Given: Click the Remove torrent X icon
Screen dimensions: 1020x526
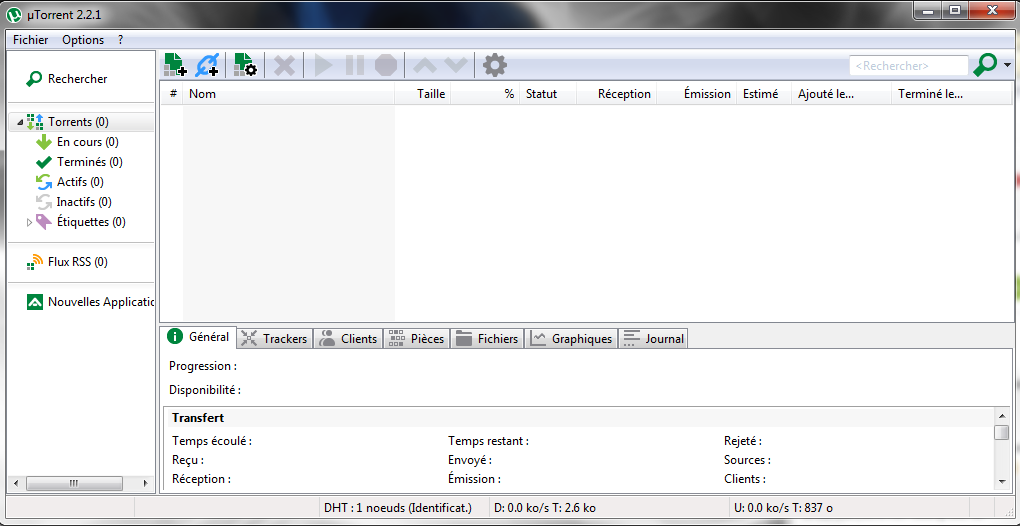Looking at the screenshot, I should click(284, 65).
